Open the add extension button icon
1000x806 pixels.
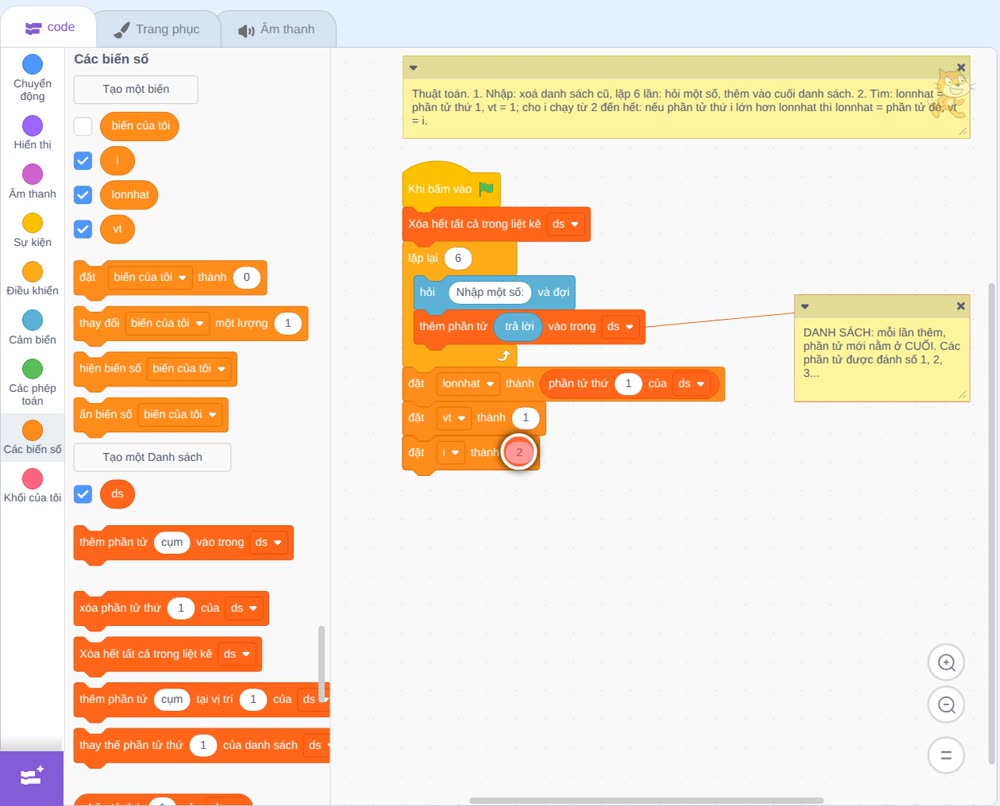pos(32,777)
